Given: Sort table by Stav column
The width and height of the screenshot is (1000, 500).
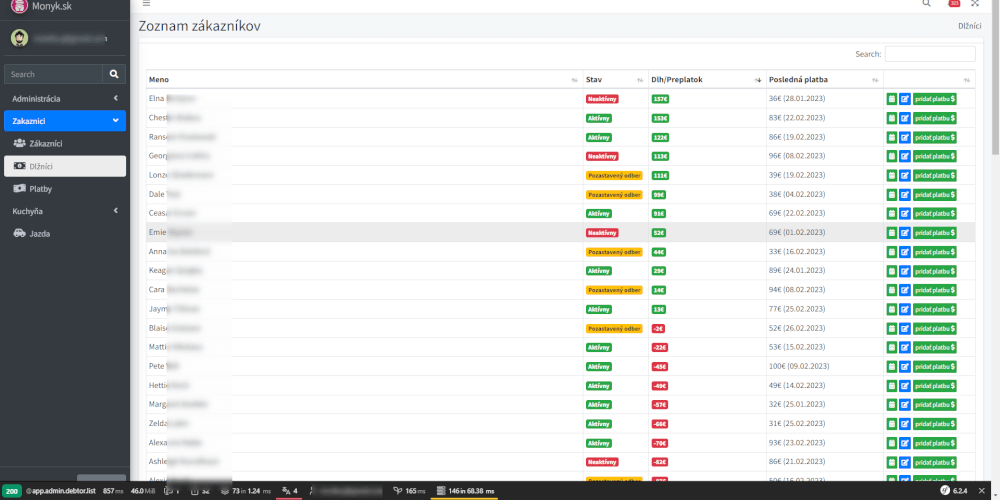Looking at the screenshot, I should [612, 79].
